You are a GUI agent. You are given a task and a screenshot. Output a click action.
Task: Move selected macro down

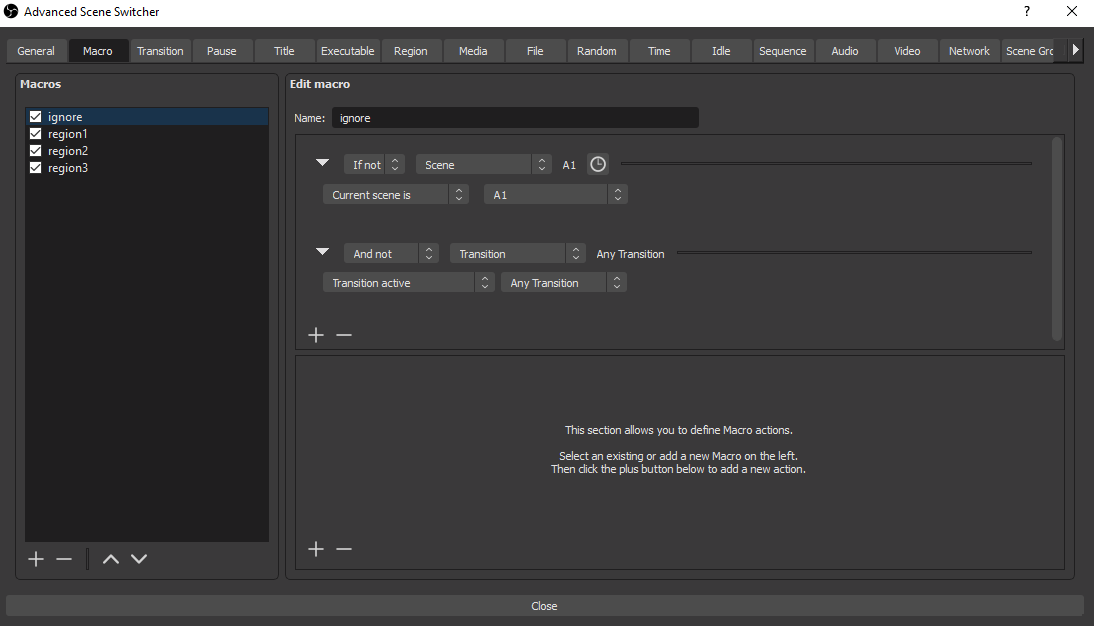(139, 559)
